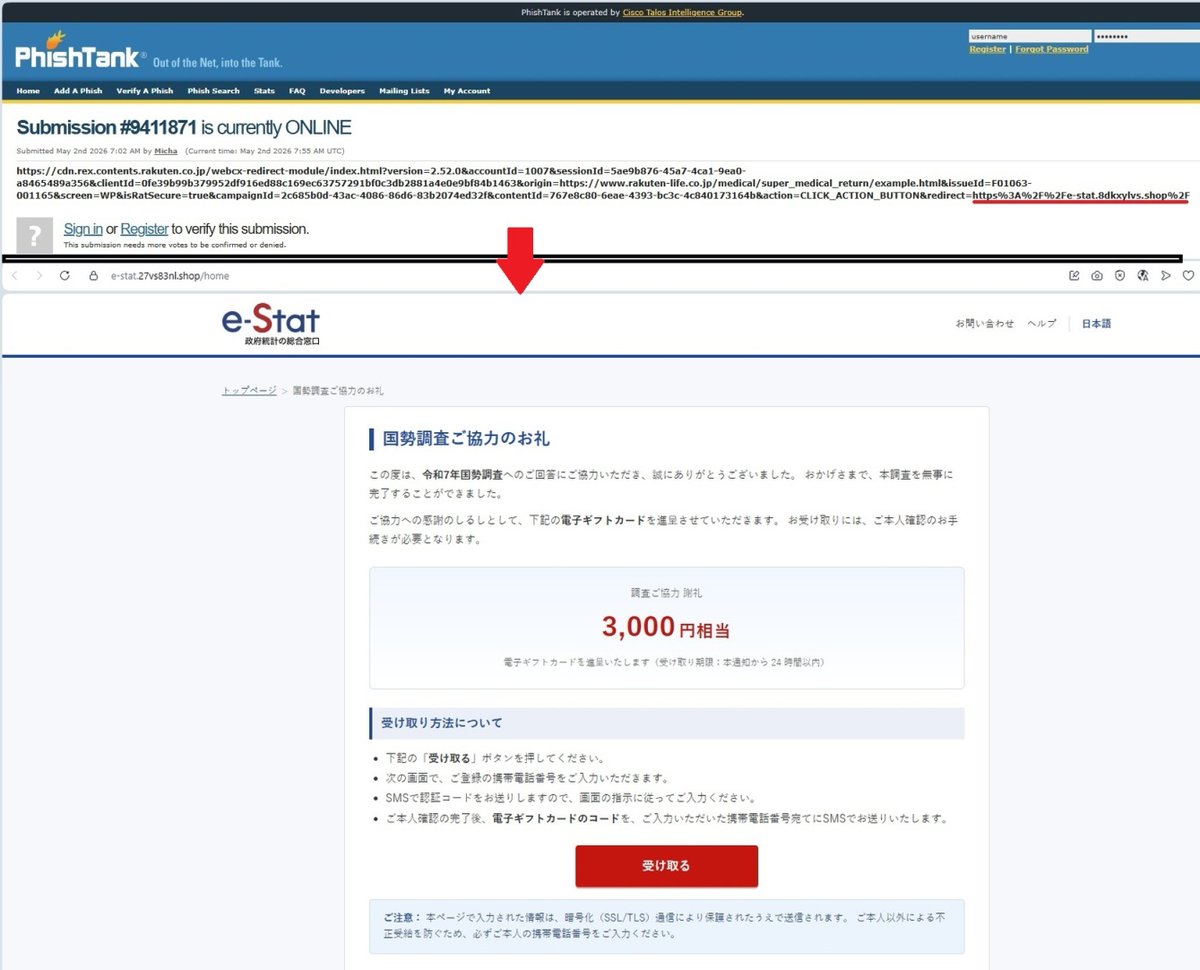Open the Home menu in PhishTank
Image resolution: width=1200 pixels, height=970 pixels.
tap(28, 91)
